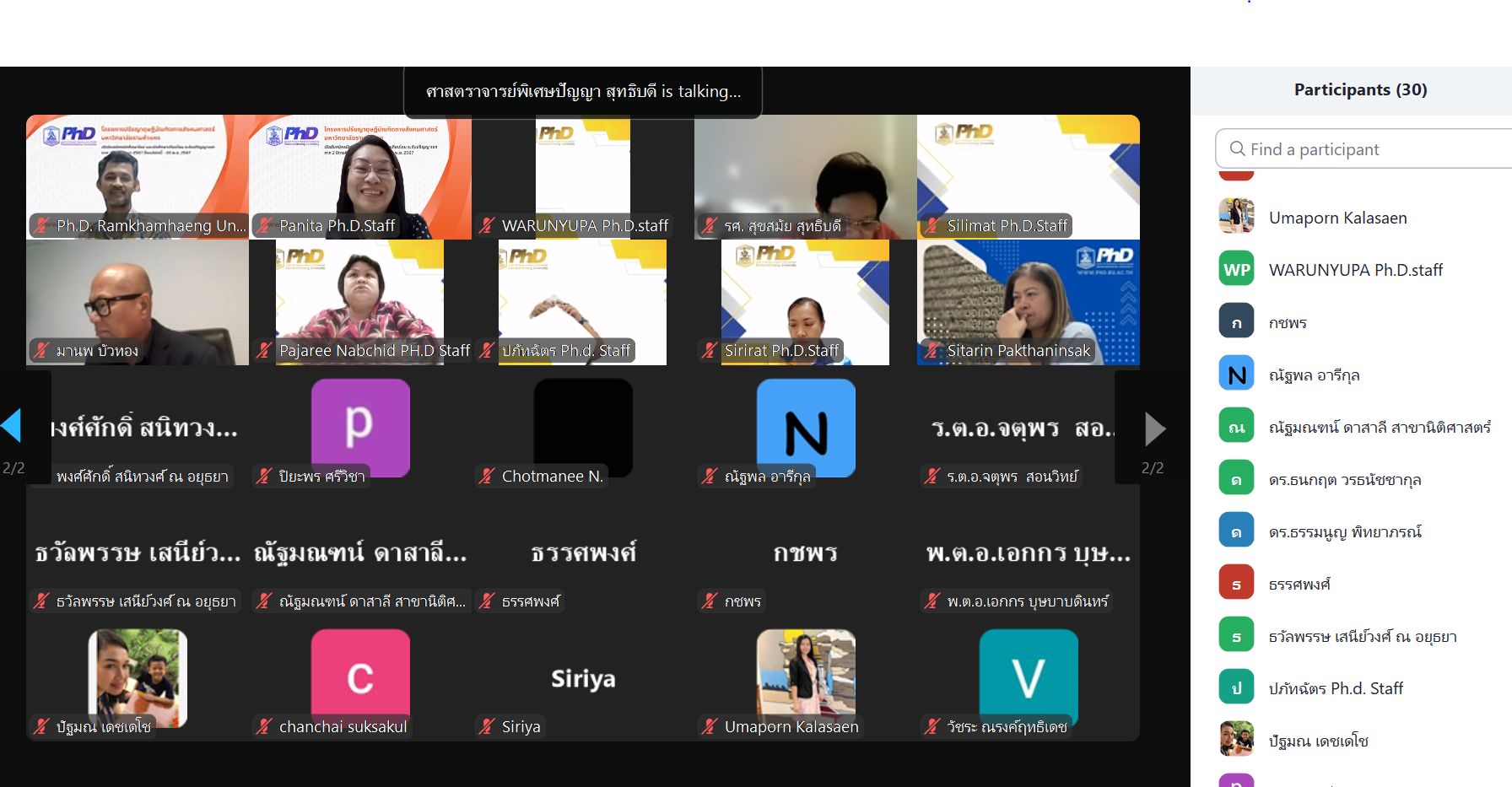Click พงศ์ศักดิ์ สนิทวงศ์ ณ อยุธยา tile label

142,476
